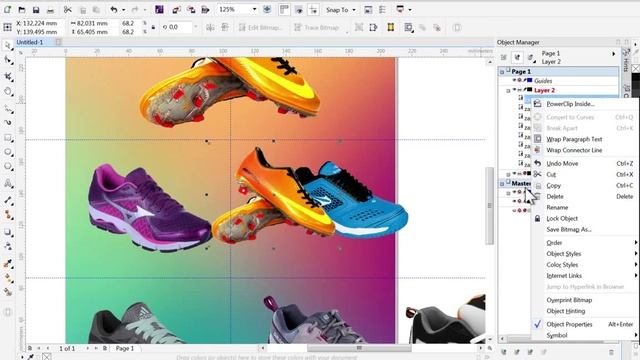The width and height of the screenshot is (640, 360).
Task: Select the Shape tool in toolbox
Action: [x=8, y=60]
